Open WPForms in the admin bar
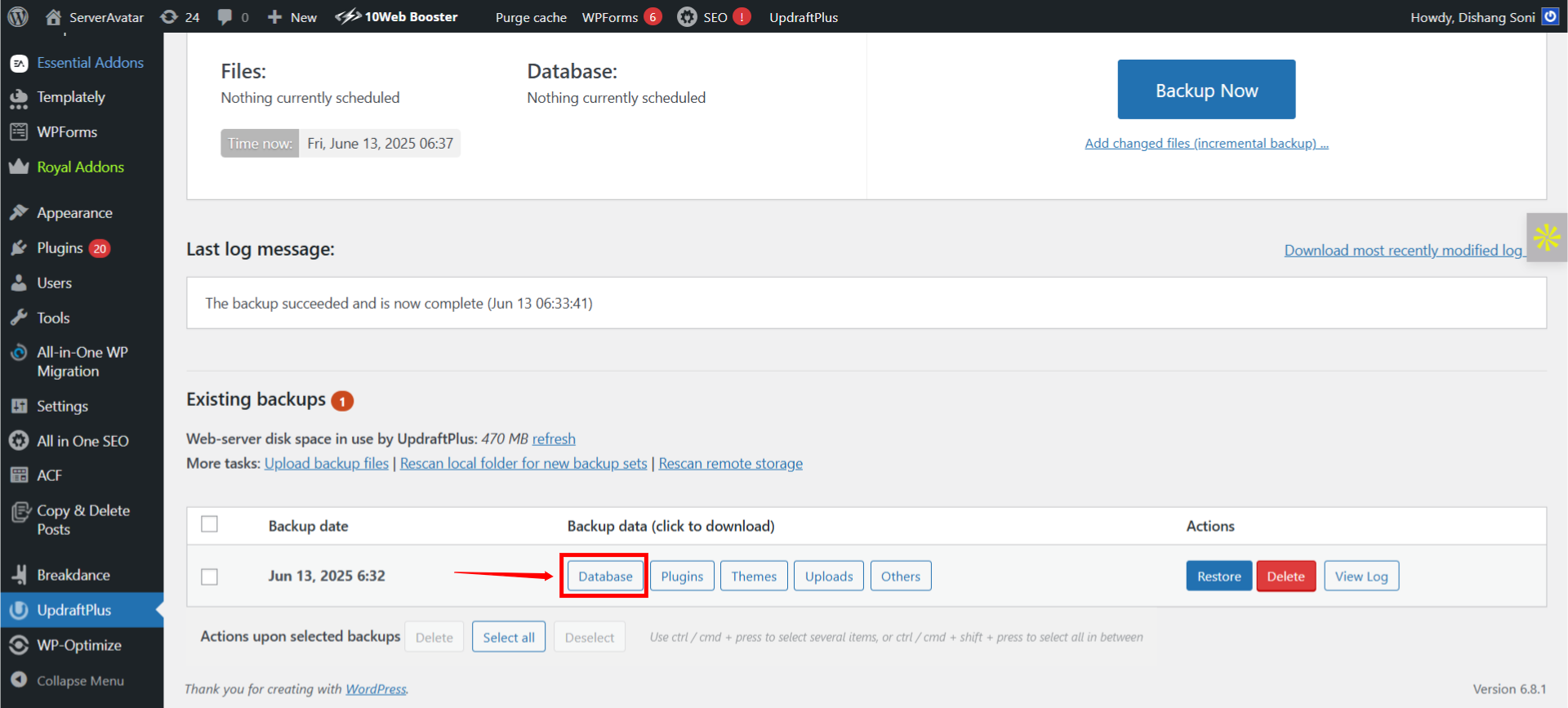The width and height of the screenshot is (1568, 708). pos(610,17)
